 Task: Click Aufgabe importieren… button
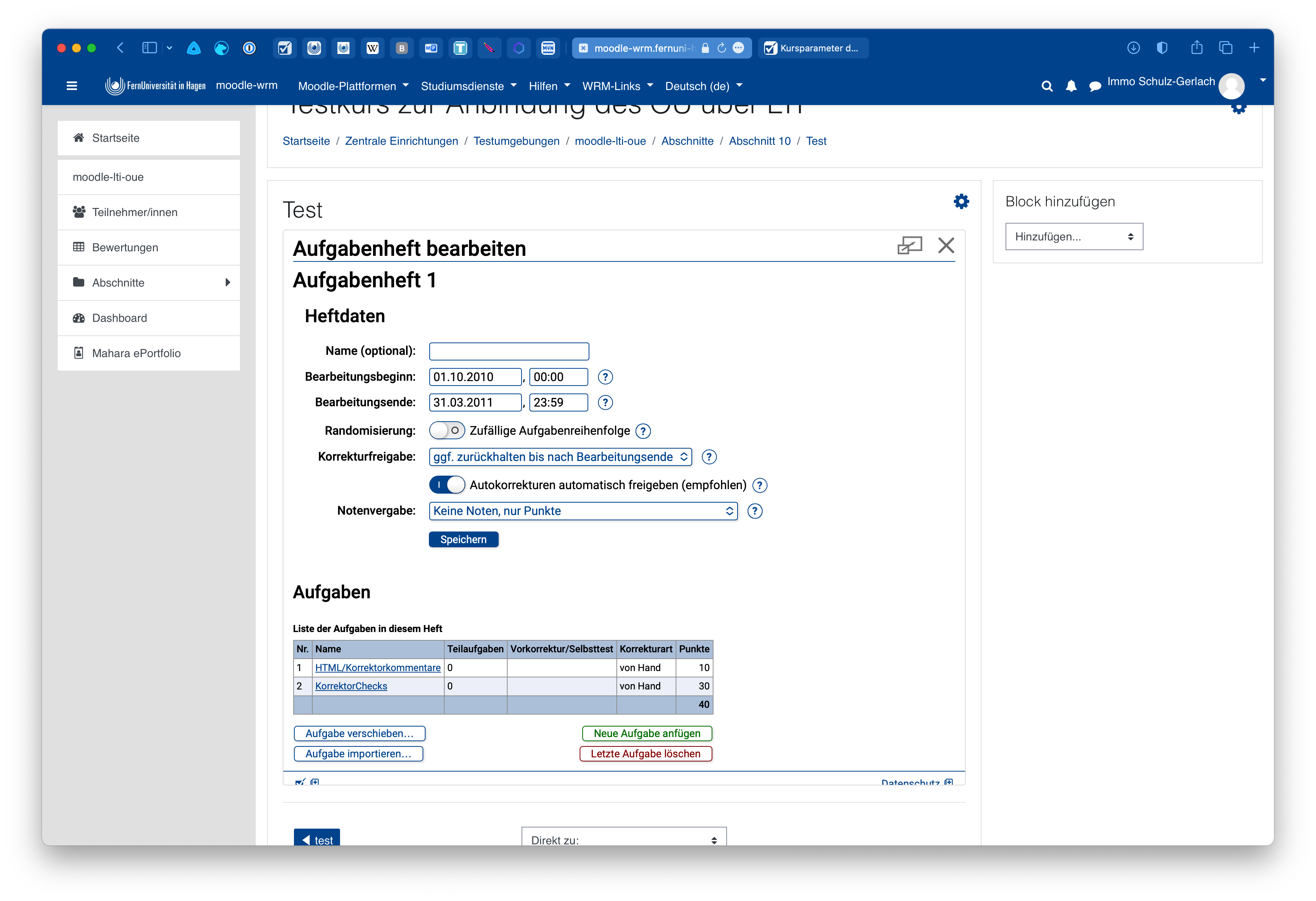pos(358,754)
